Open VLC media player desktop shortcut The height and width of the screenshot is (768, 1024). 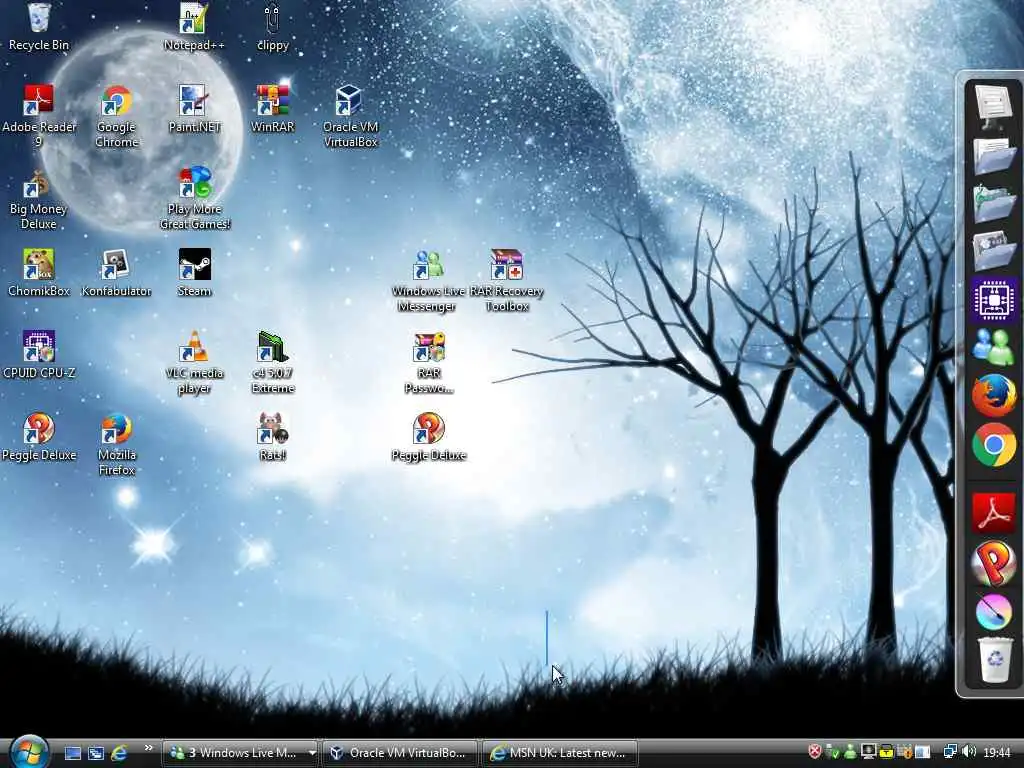[194, 362]
